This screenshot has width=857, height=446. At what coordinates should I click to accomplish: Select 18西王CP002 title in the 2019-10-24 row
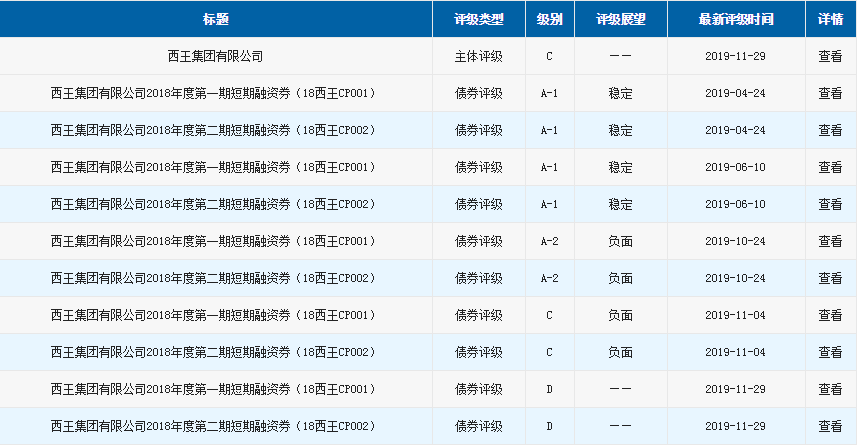[213, 278]
